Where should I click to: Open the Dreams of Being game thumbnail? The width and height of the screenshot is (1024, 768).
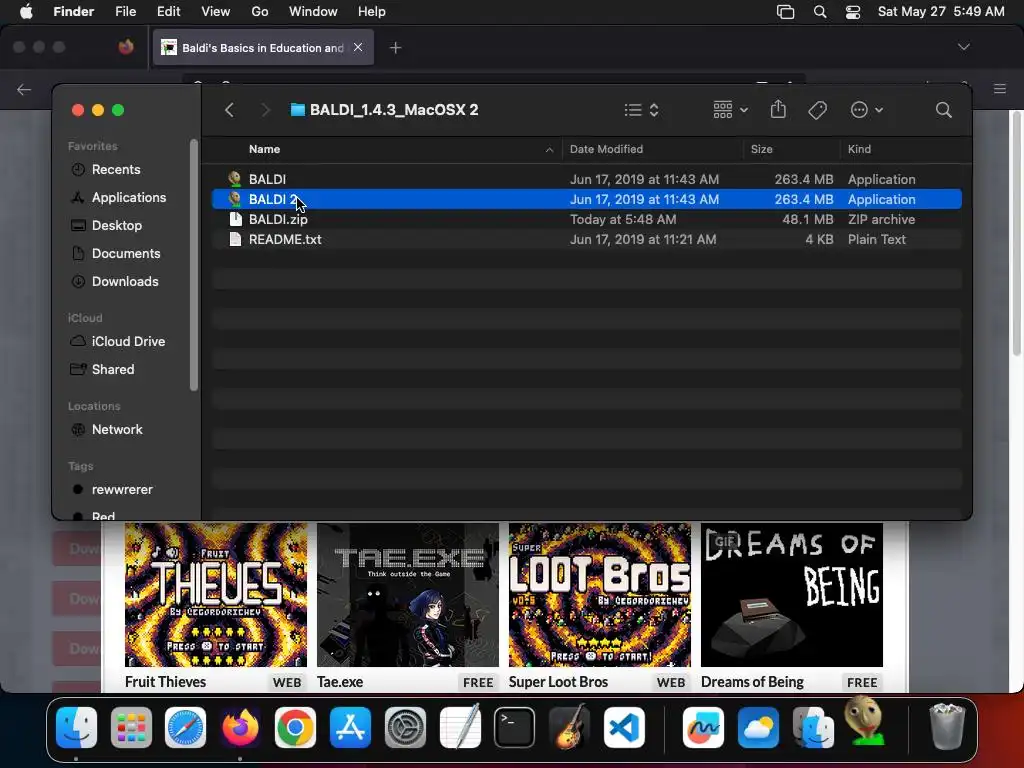792,594
